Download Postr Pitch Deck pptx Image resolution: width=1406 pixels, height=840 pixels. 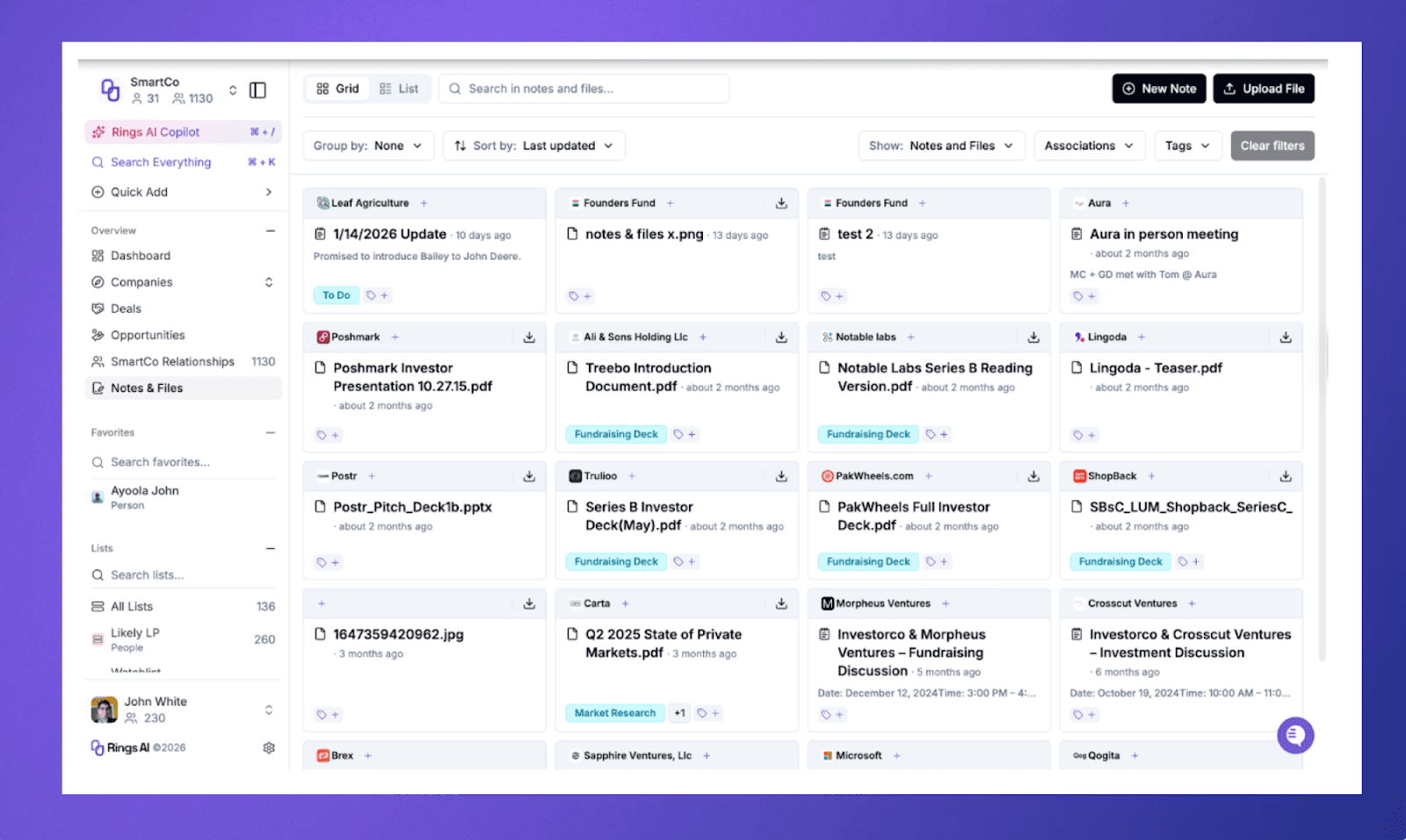[x=529, y=476]
